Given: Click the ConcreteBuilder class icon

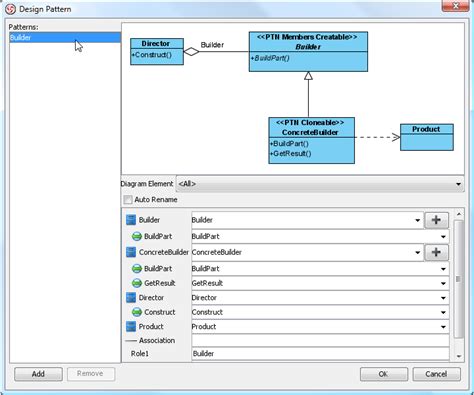Looking at the screenshot, I should click(131, 252).
